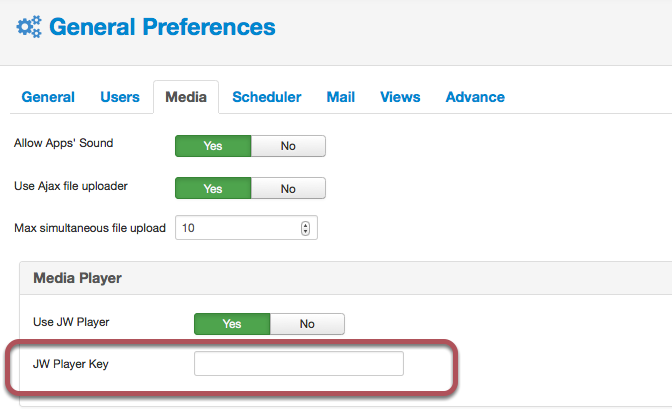Click the Media Player section header
672x411 pixels.
[78, 278]
